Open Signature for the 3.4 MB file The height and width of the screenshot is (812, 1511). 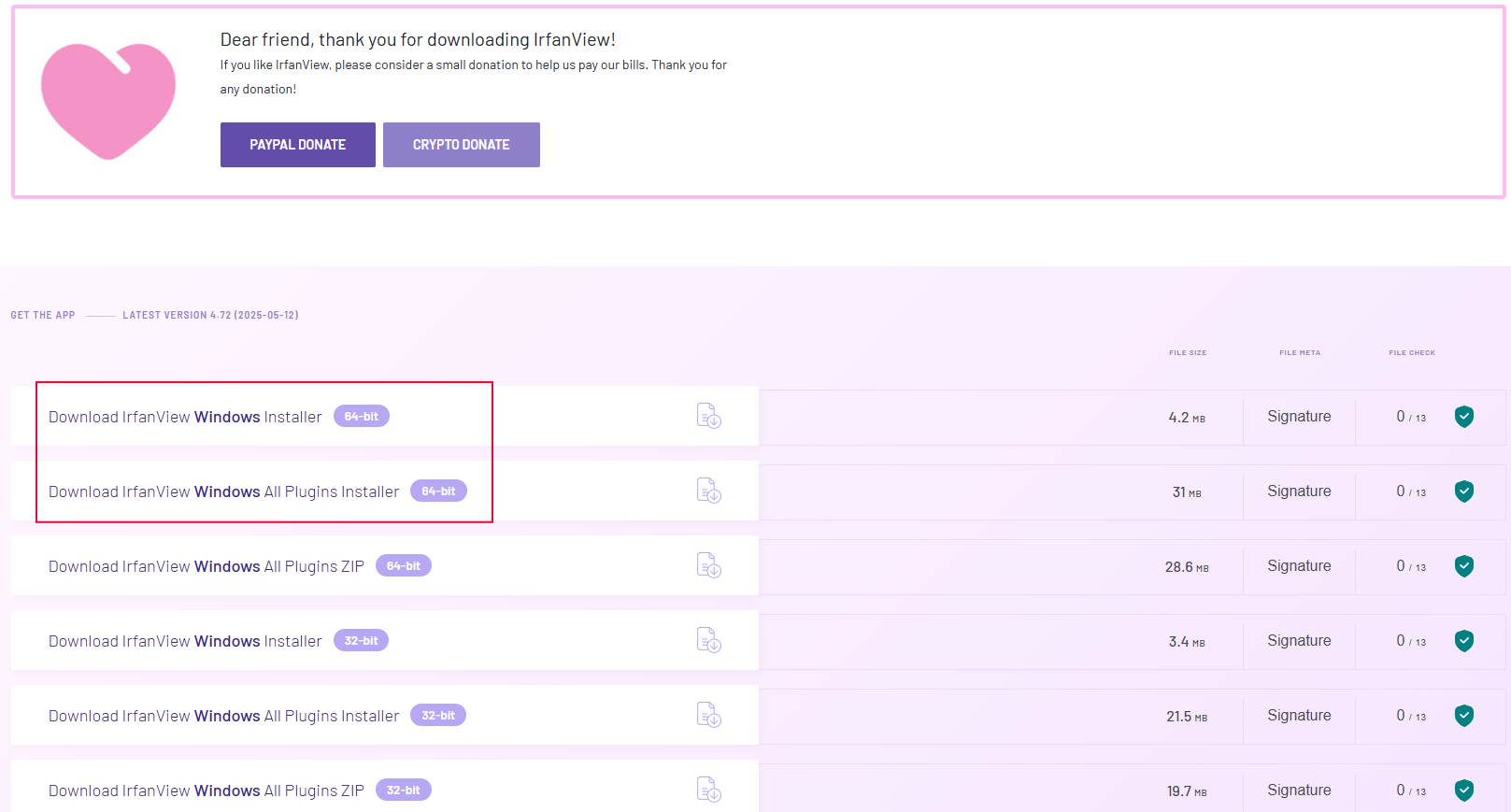(1299, 641)
